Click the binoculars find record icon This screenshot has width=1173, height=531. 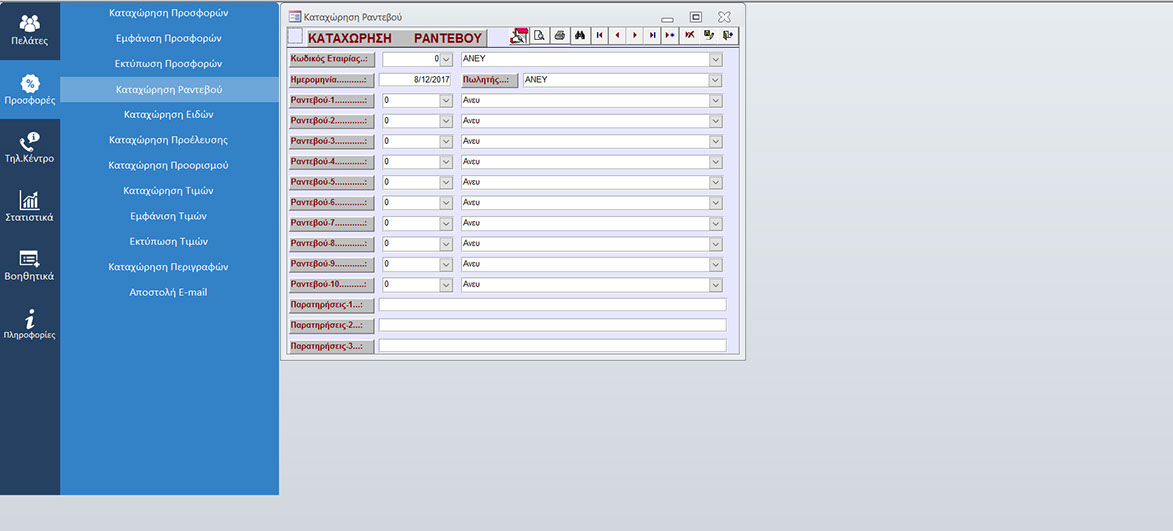(x=580, y=35)
